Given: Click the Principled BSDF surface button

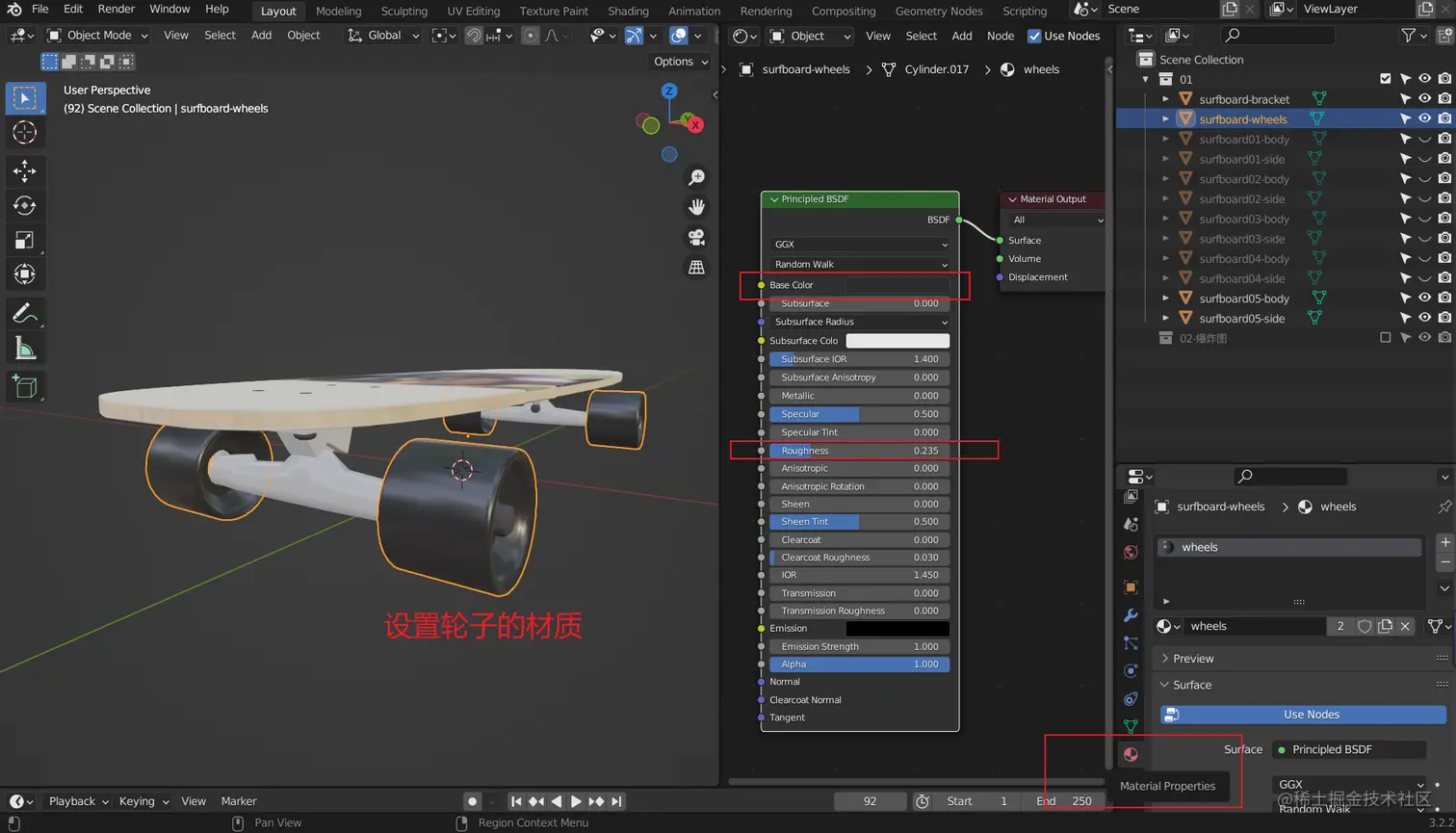Looking at the screenshot, I should coord(1349,749).
